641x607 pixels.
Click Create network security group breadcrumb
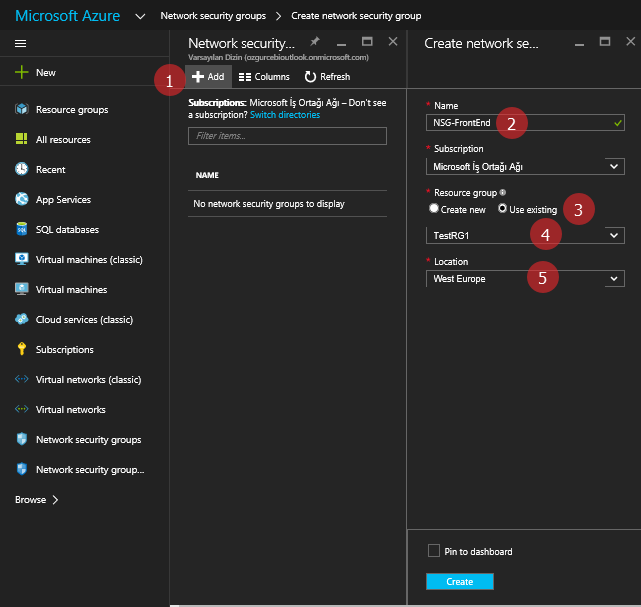[x=356, y=16]
